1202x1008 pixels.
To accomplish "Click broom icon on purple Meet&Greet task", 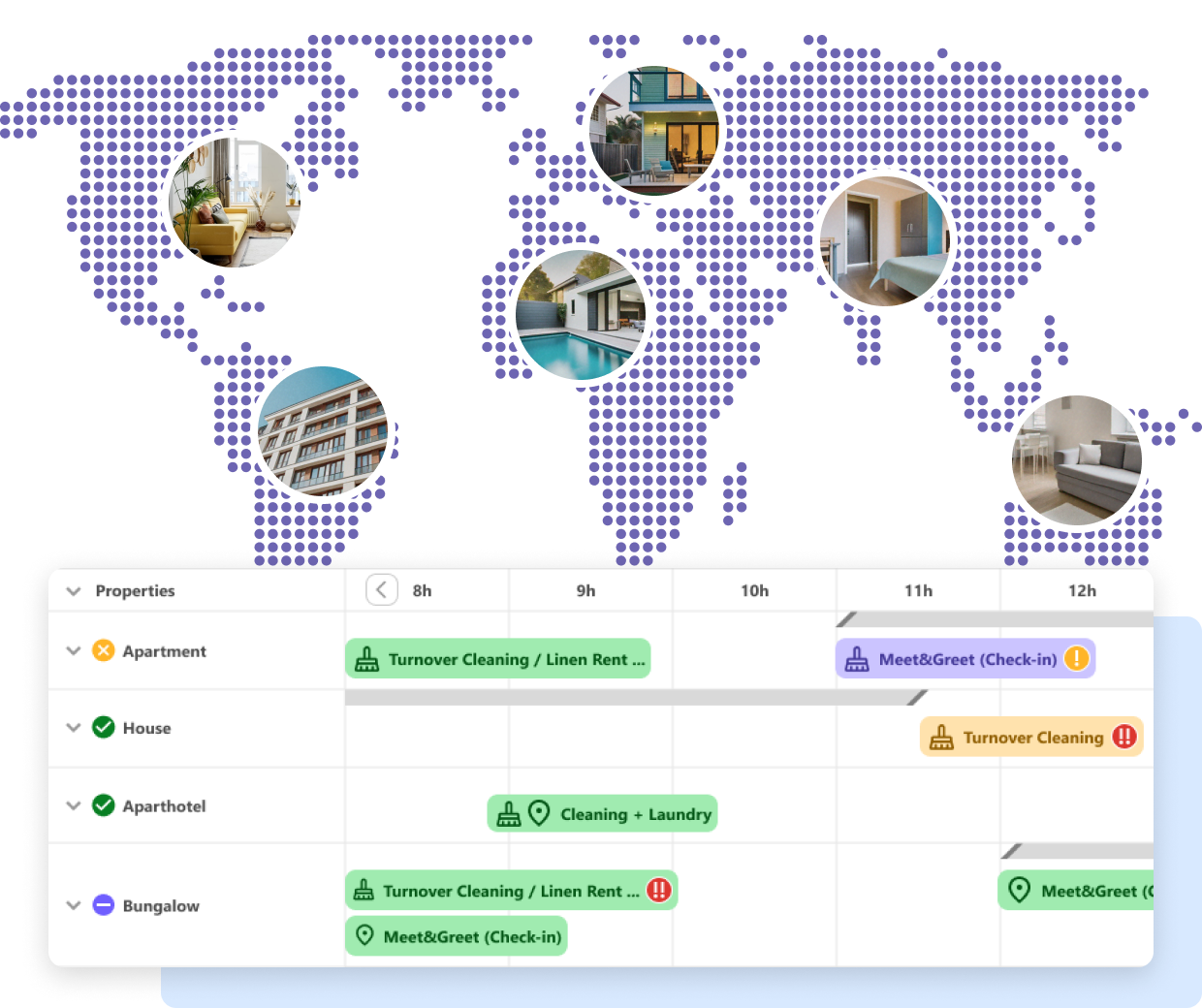I will 857,660.
